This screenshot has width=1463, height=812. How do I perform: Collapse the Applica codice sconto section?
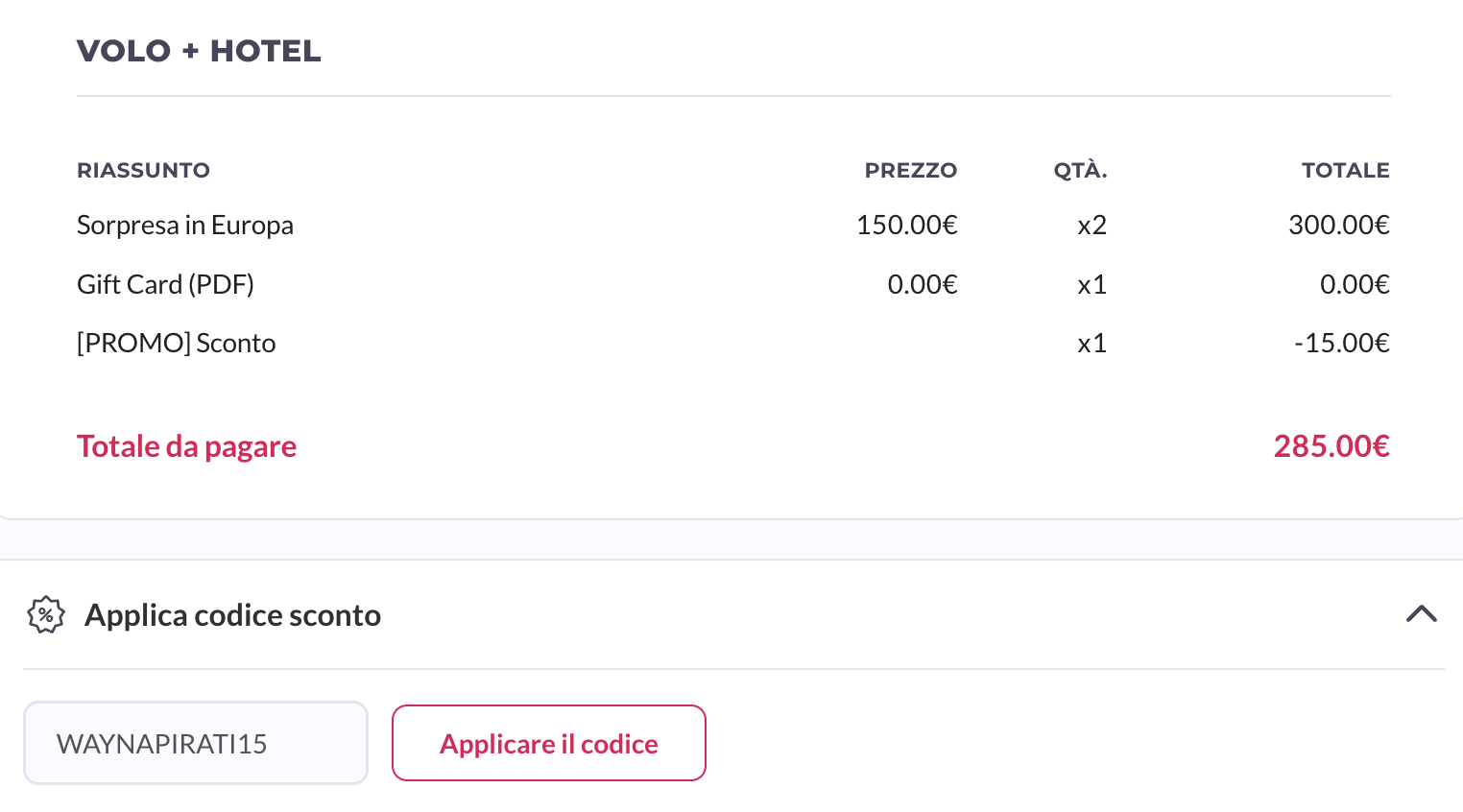coord(1421,614)
